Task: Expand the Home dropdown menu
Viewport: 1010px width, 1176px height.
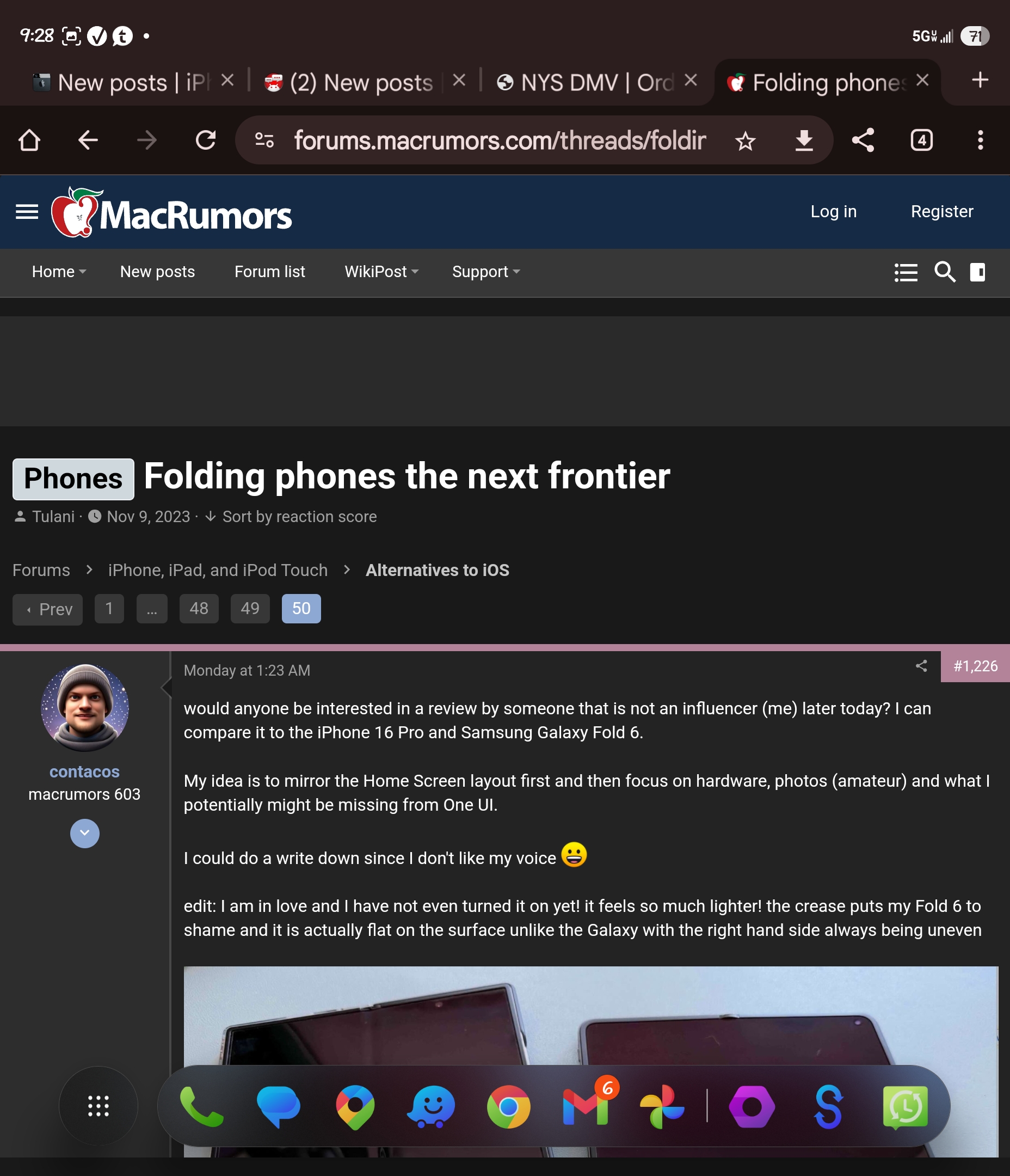Action: click(x=59, y=272)
